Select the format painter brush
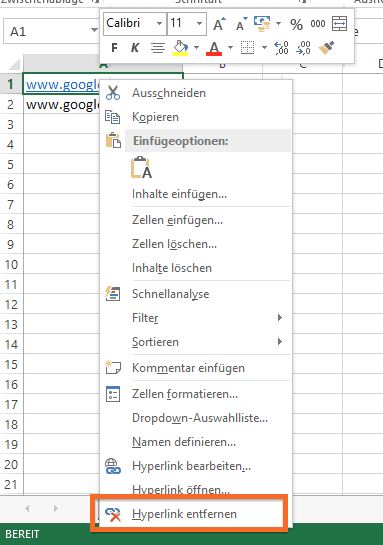This screenshot has width=383, height=545. [326, 48]
